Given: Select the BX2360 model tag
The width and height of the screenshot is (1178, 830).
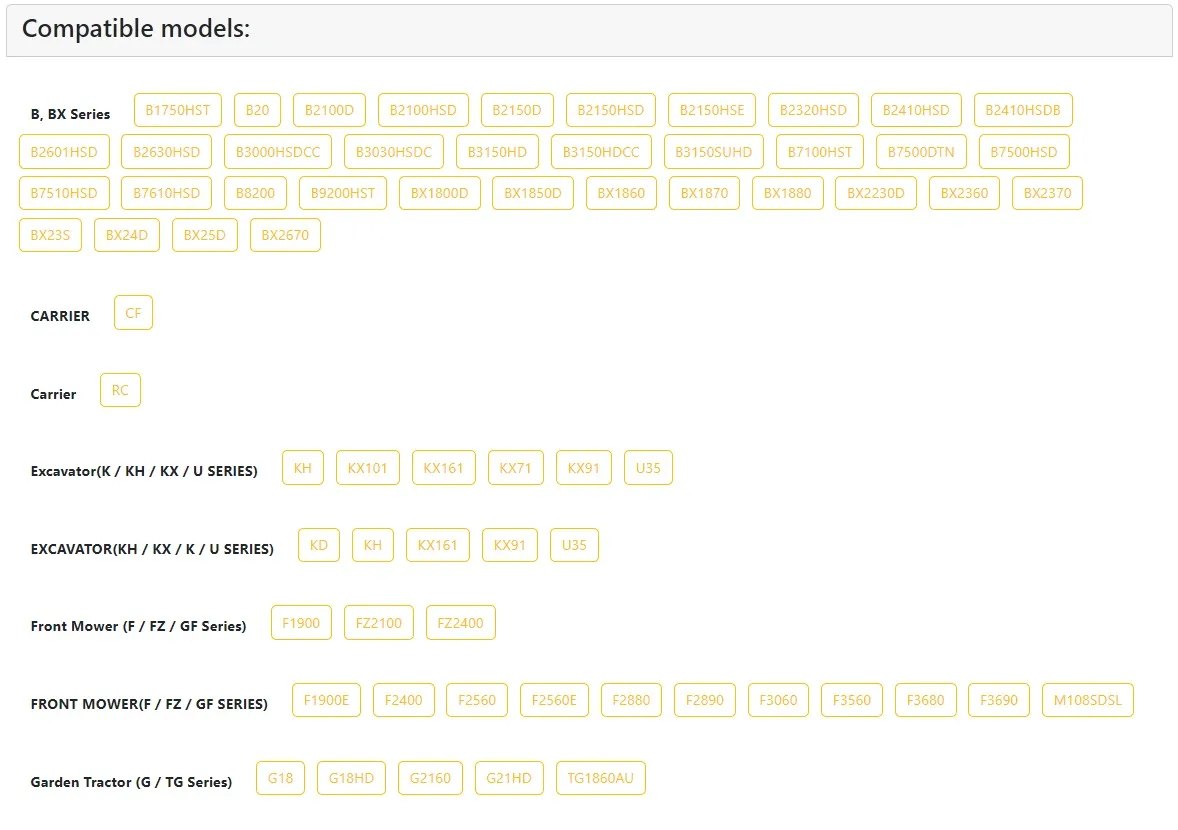Looking at the screenshot, I should click(x=965, y=193).
